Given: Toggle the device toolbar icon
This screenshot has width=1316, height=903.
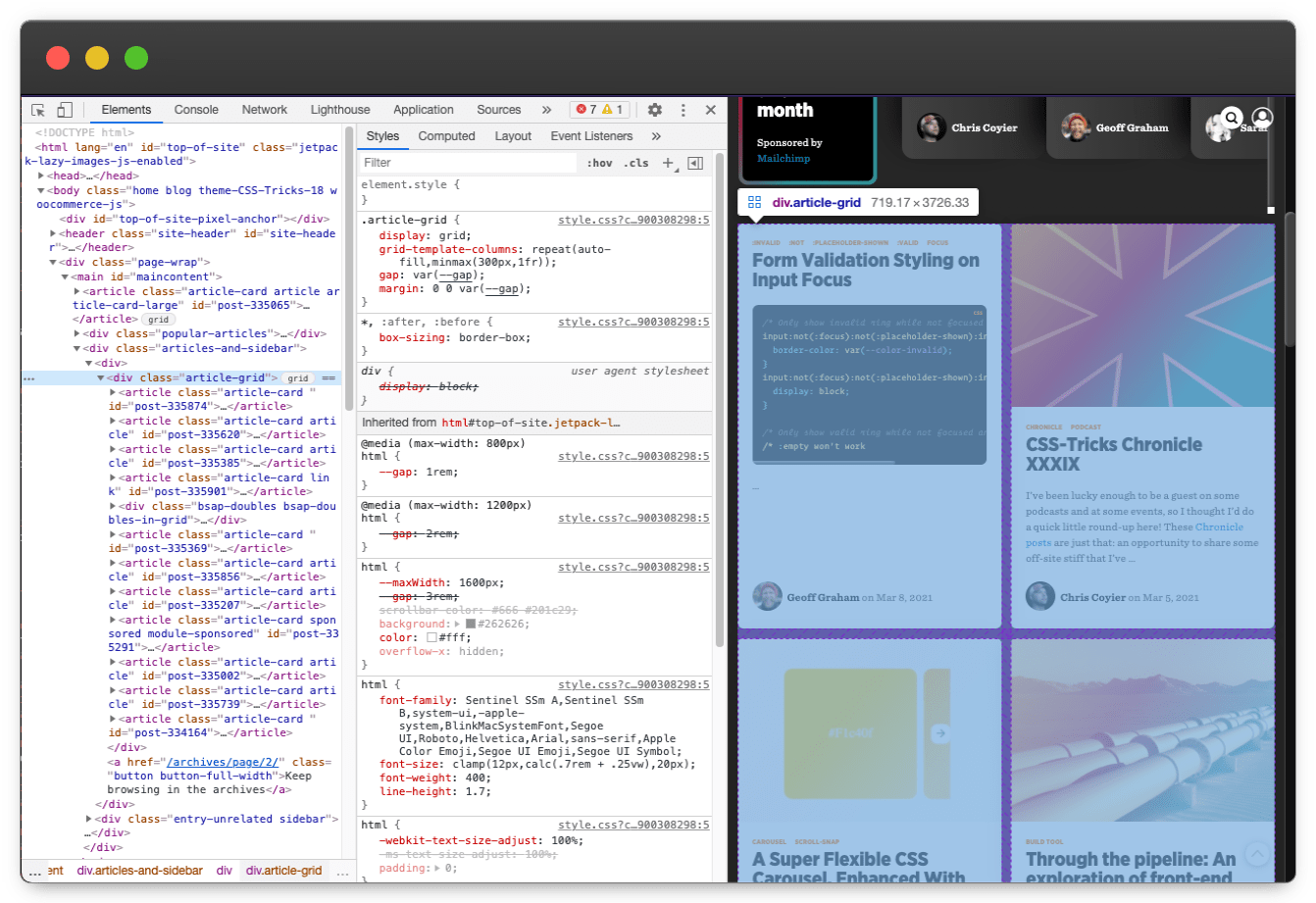Looking at the screenshot, I should [x=65, y=111].
